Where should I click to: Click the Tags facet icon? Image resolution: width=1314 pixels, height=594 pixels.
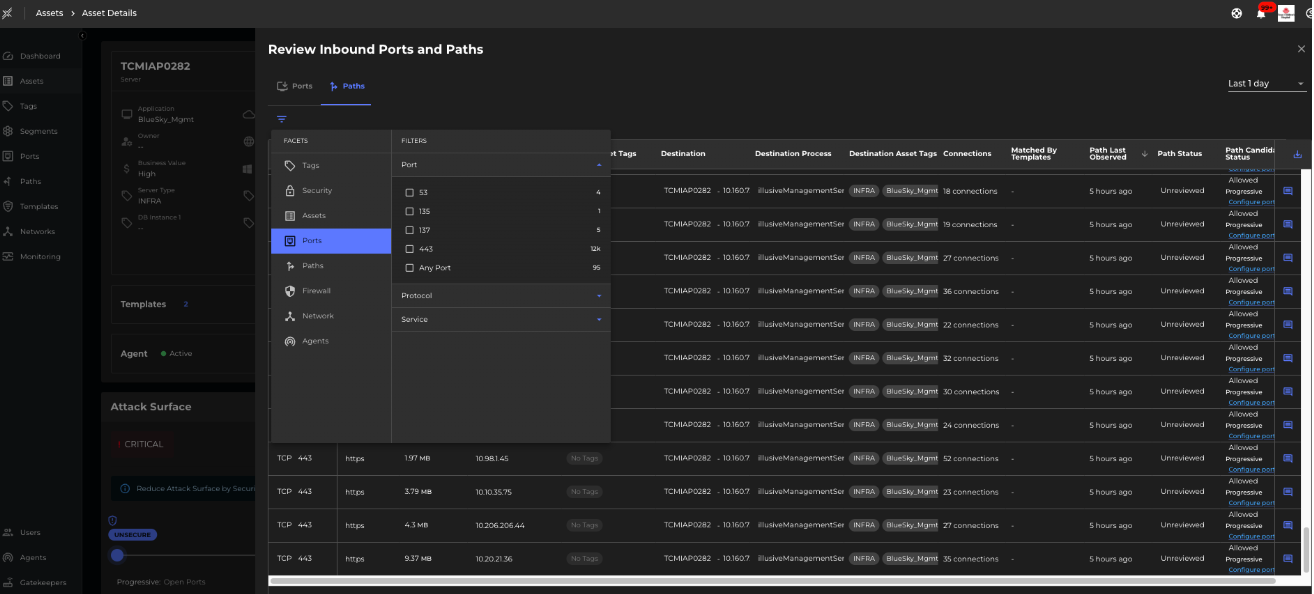[x=290, y=166]
